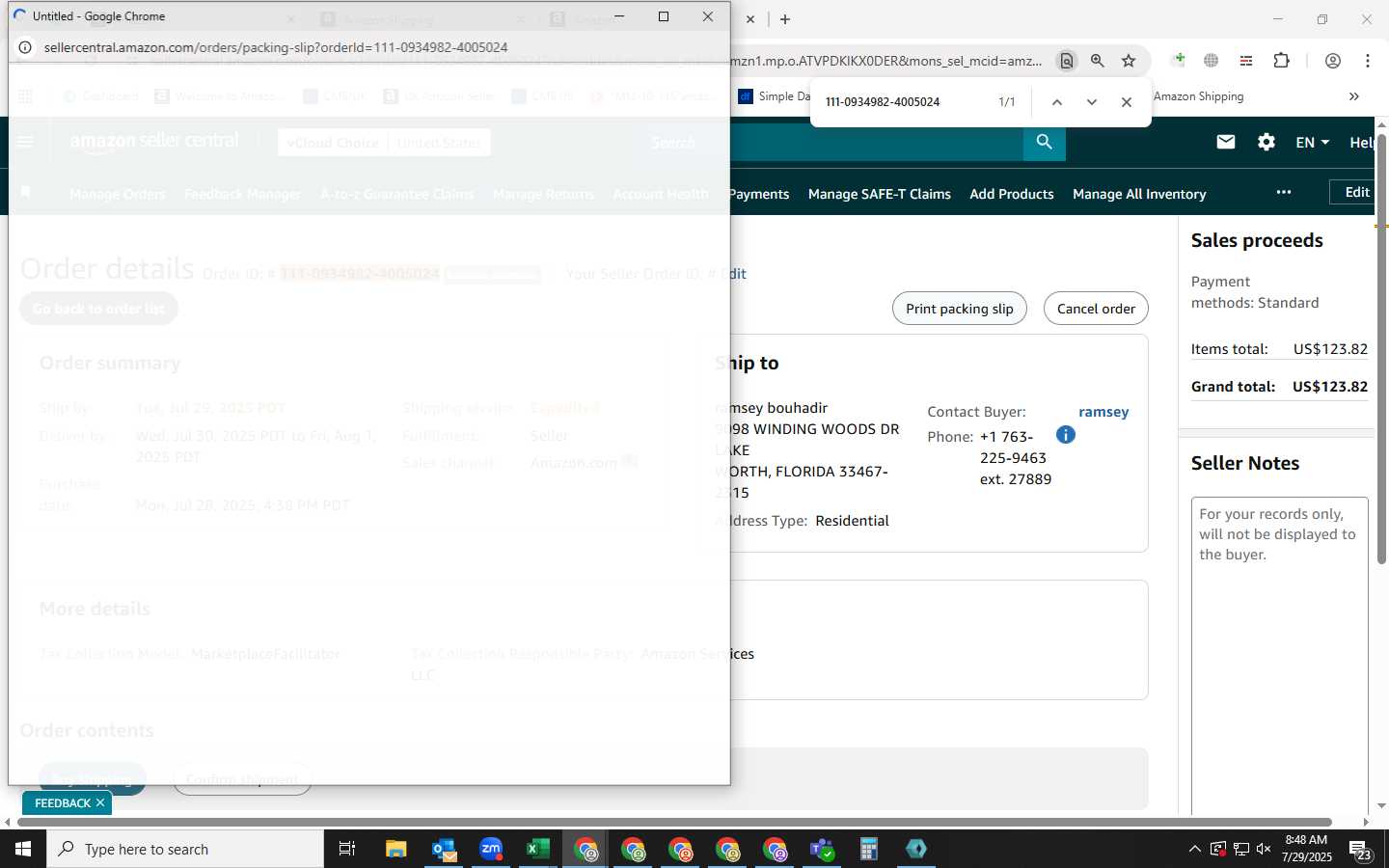Click the page horizontal scrollbar thumb

click(x=674, y=823)
